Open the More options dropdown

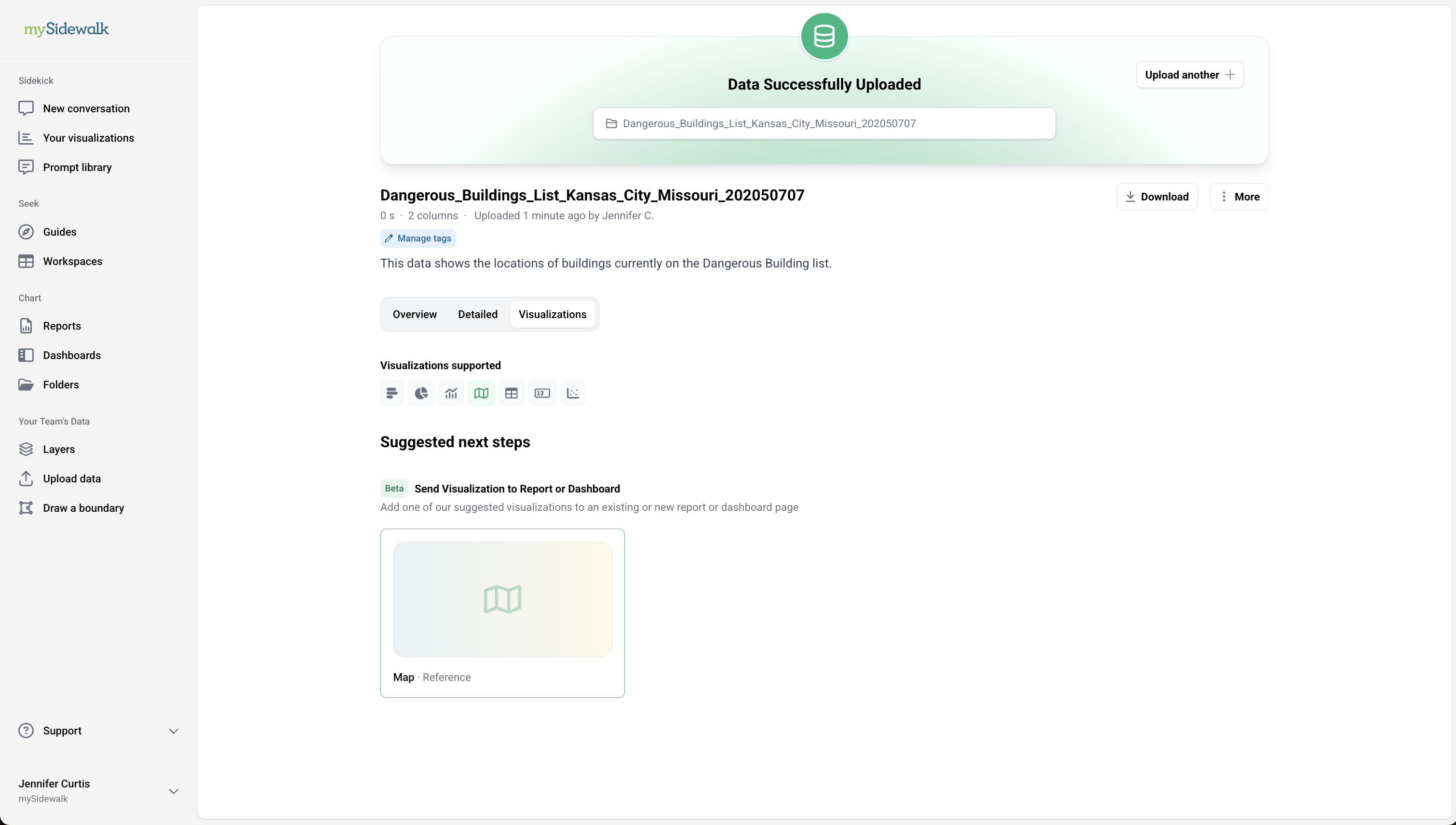1239,197
